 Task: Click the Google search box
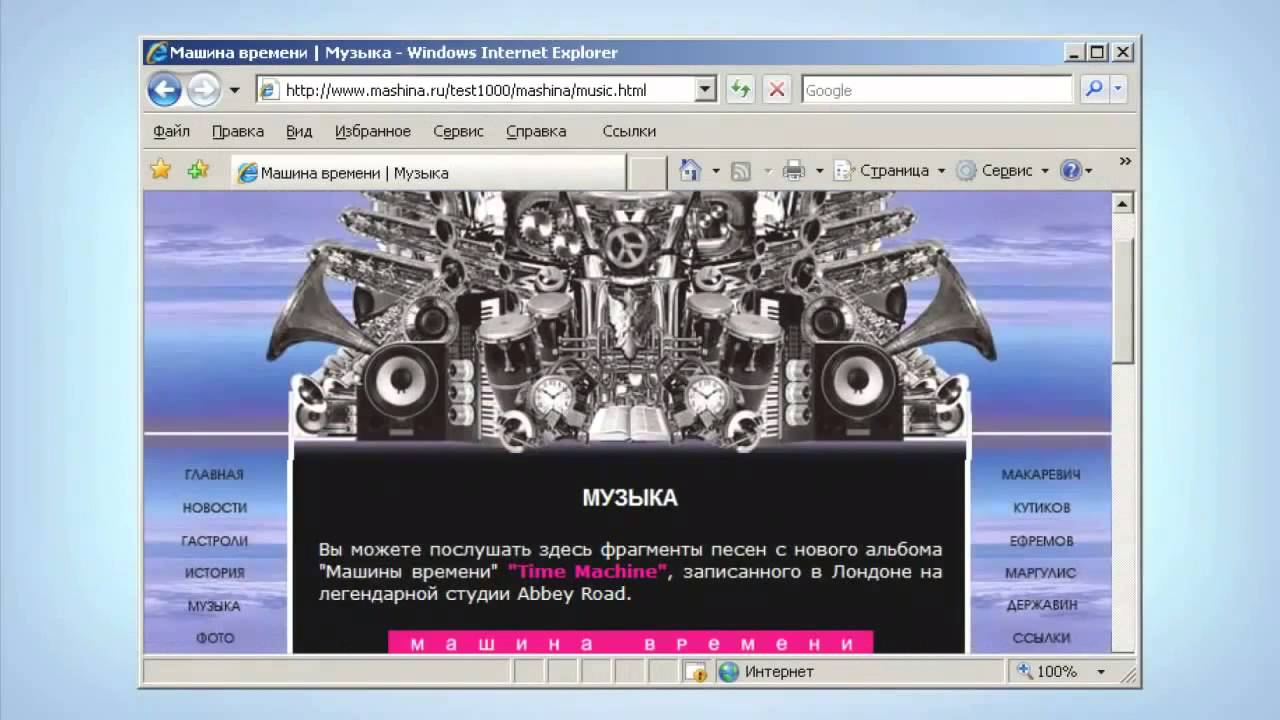point(937,90)
